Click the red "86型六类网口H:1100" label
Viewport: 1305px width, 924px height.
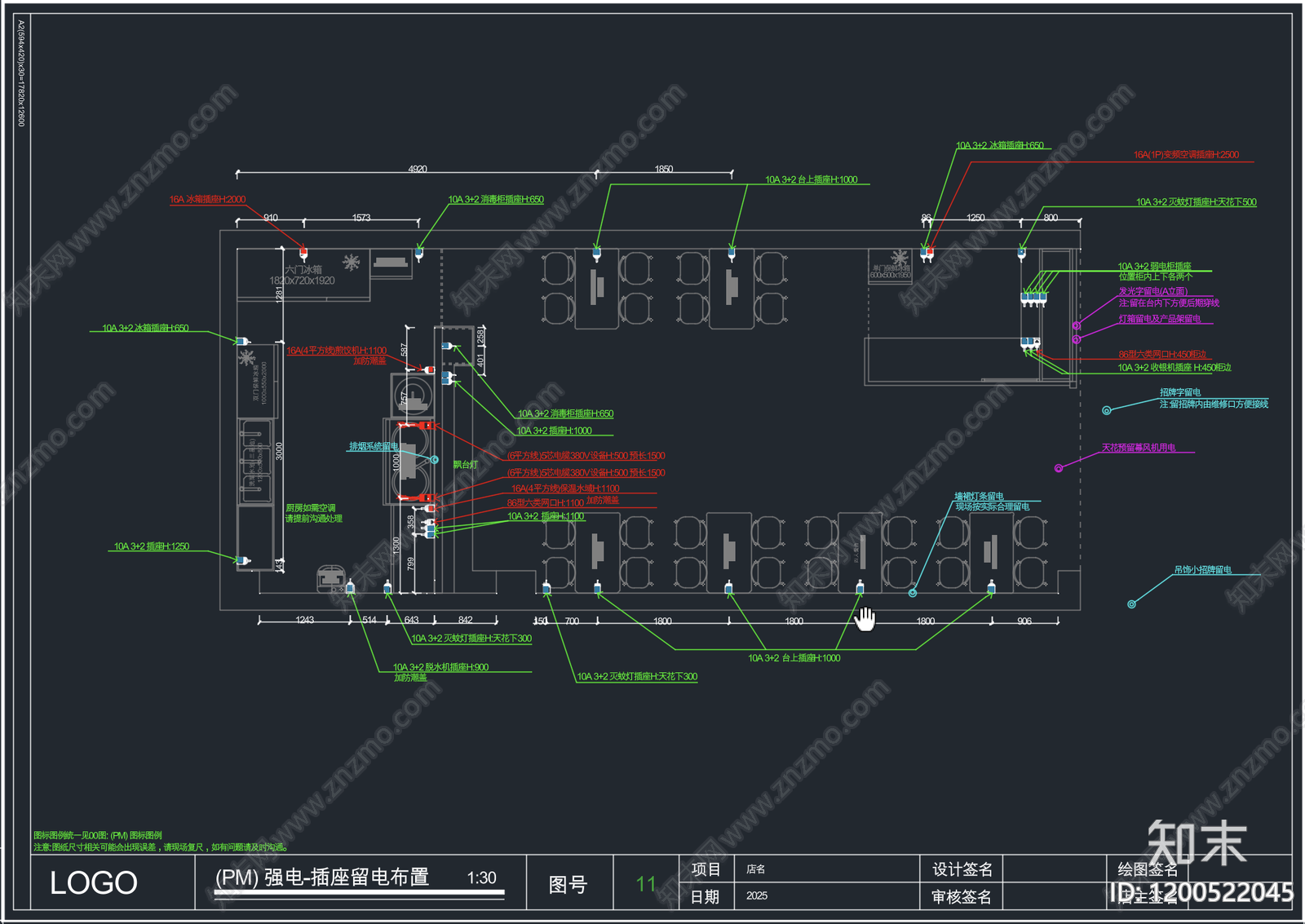click(x=546, y=502)
